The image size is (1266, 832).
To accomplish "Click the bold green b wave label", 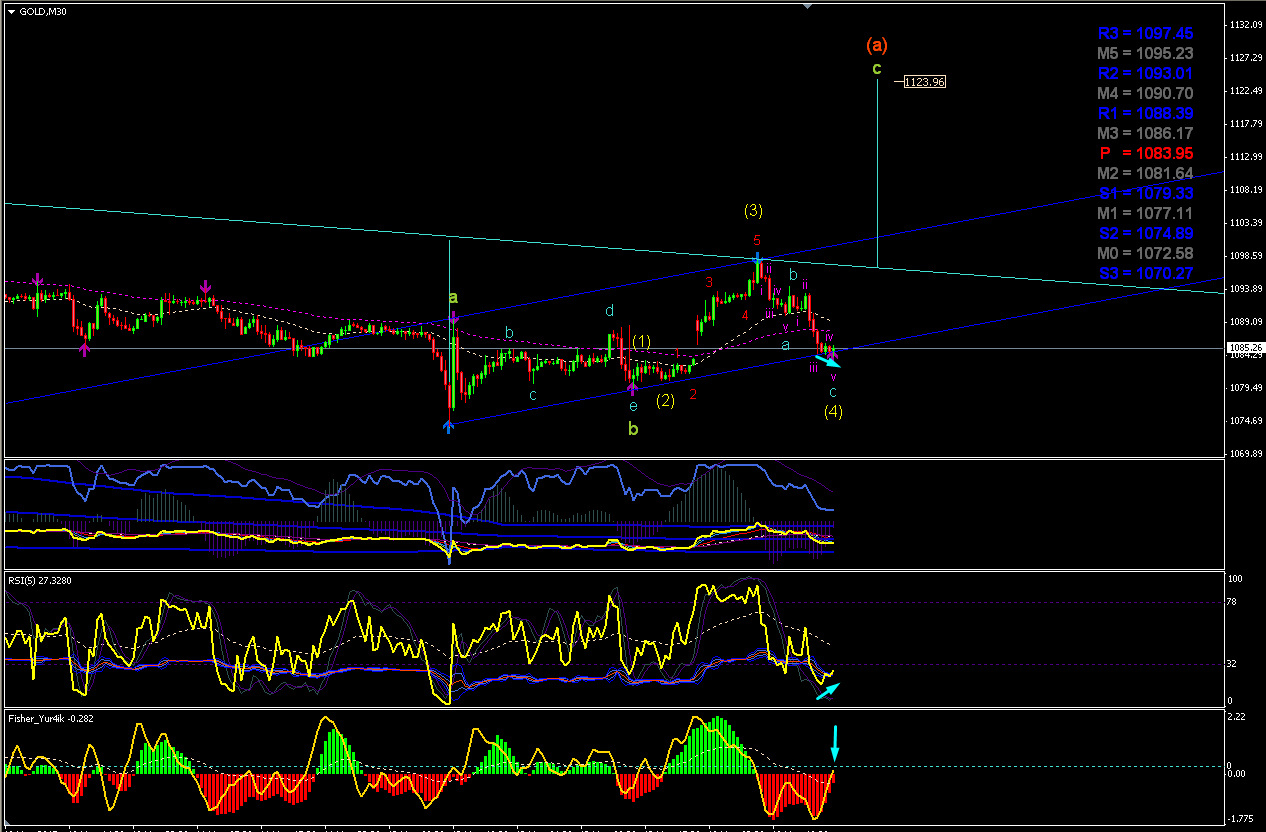I will pos(632,429).
